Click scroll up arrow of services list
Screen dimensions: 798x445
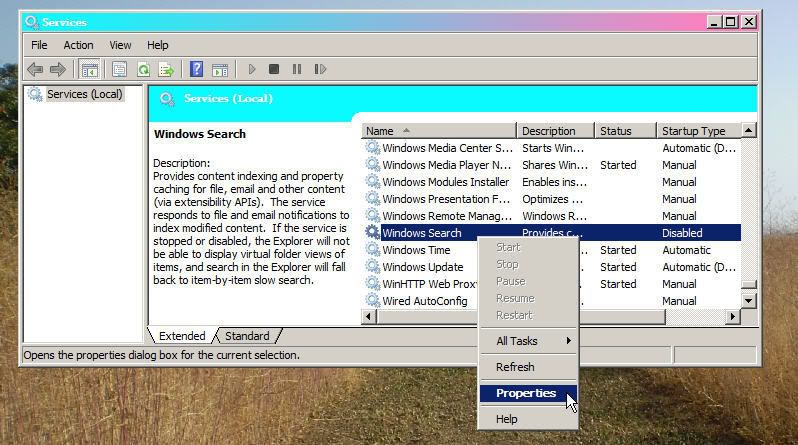click(x=748, y=130)
